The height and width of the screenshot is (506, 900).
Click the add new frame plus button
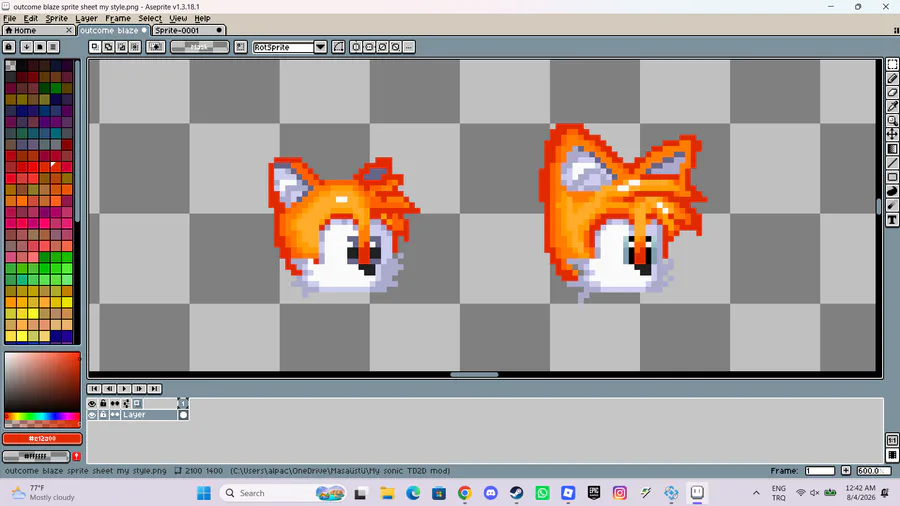[x=845, y=470]
